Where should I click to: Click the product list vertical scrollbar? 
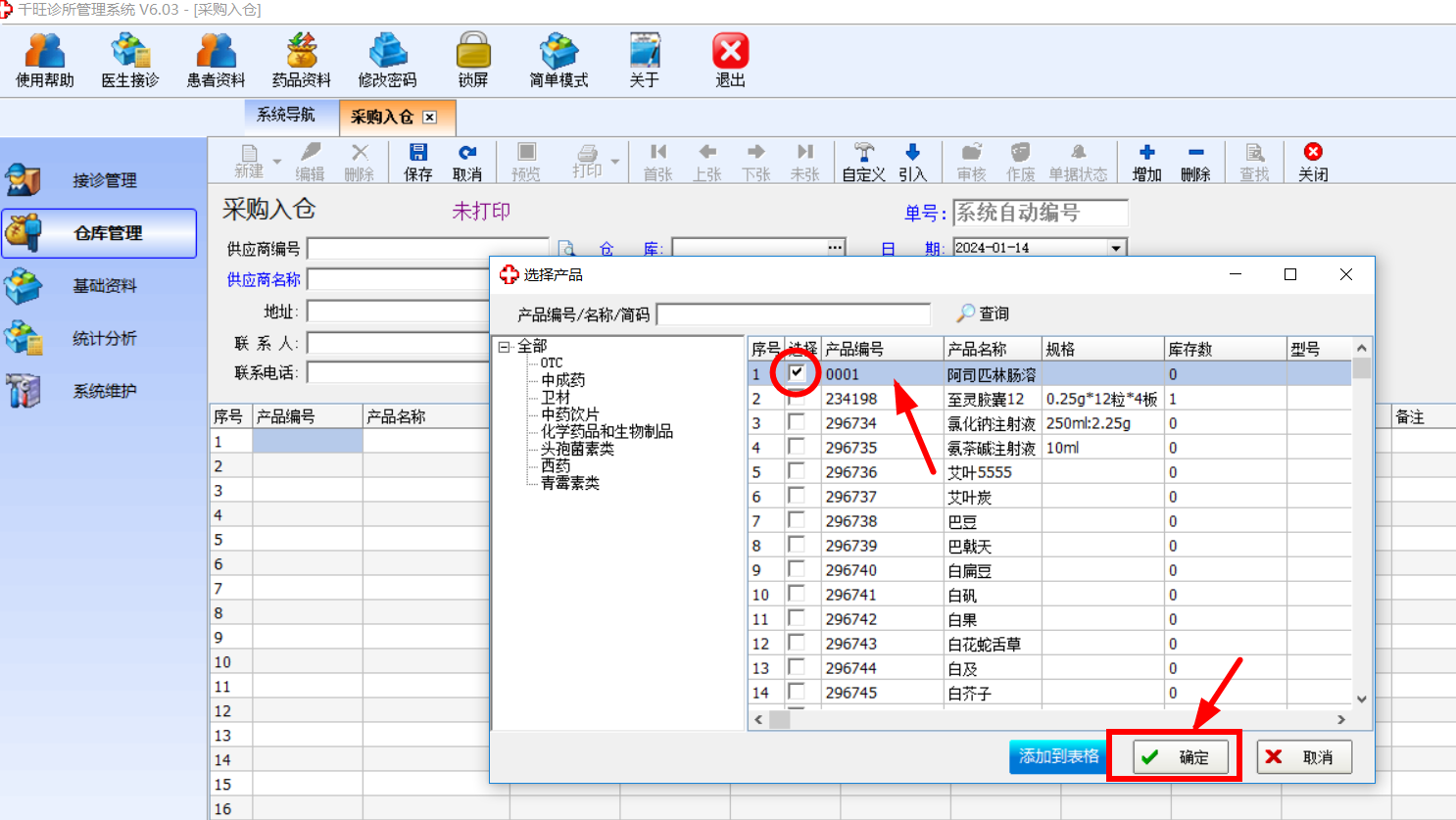pos(1361,523)
